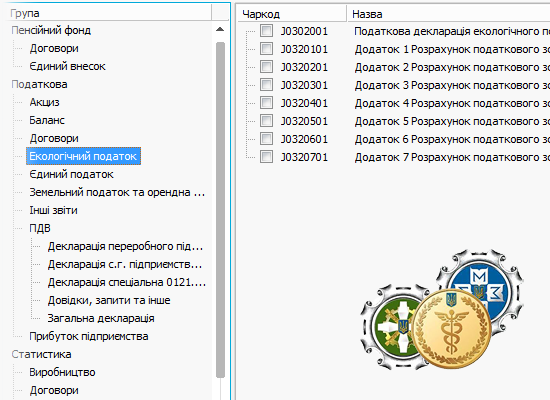This screenshot has width=550, height=400.
Task: Open Декларація спеціальна 0121 item
Action: click(x=127, y=282)
